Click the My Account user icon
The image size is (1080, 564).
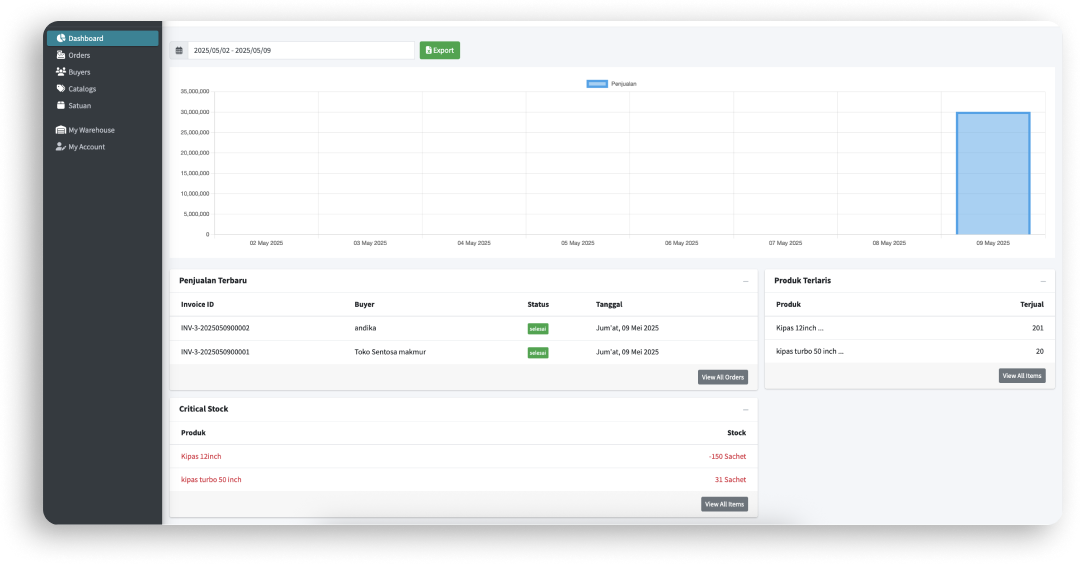coord(61,147)
